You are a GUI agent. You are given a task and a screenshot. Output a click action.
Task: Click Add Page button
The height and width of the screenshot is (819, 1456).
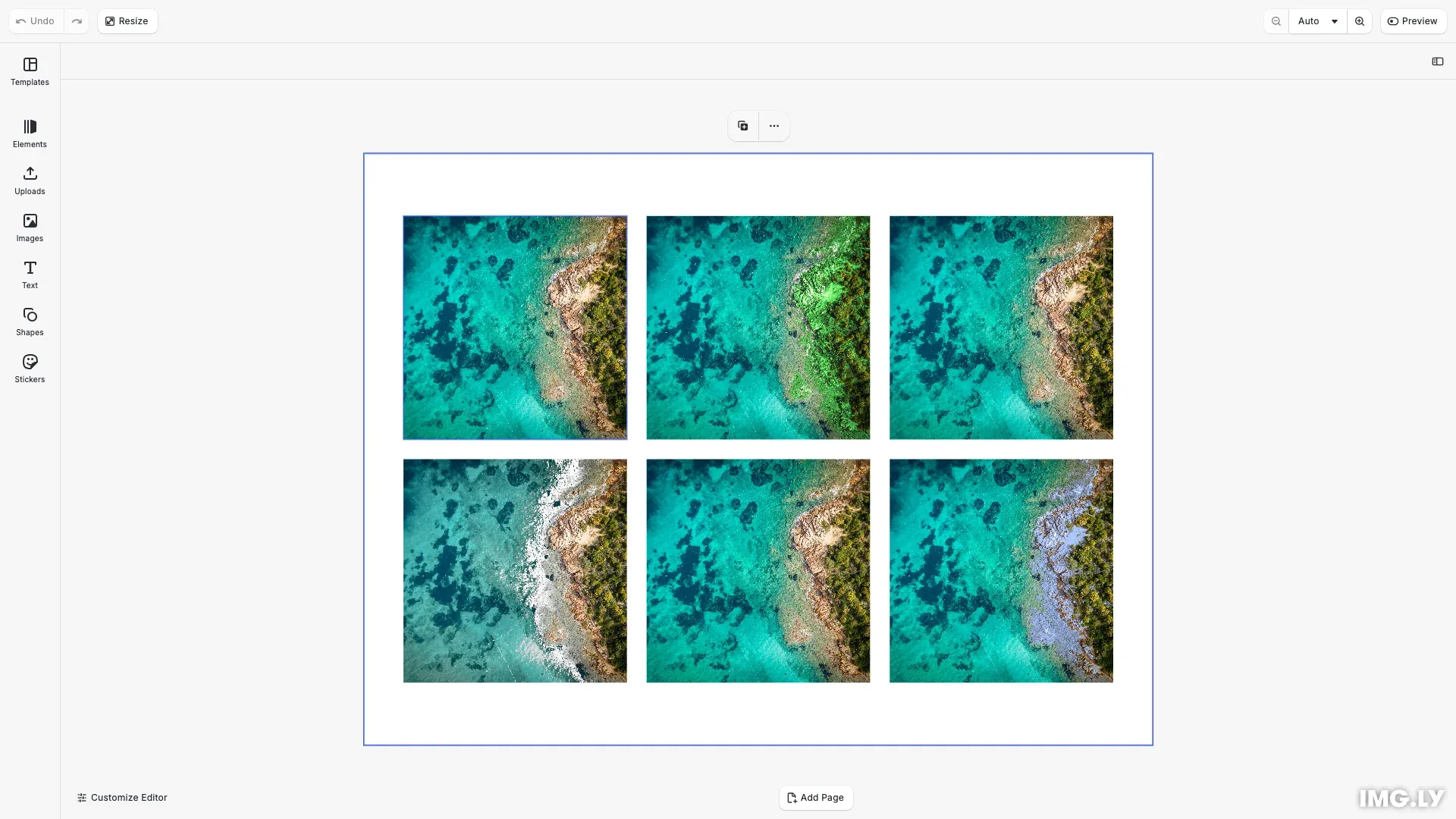[x=816, y=798]
